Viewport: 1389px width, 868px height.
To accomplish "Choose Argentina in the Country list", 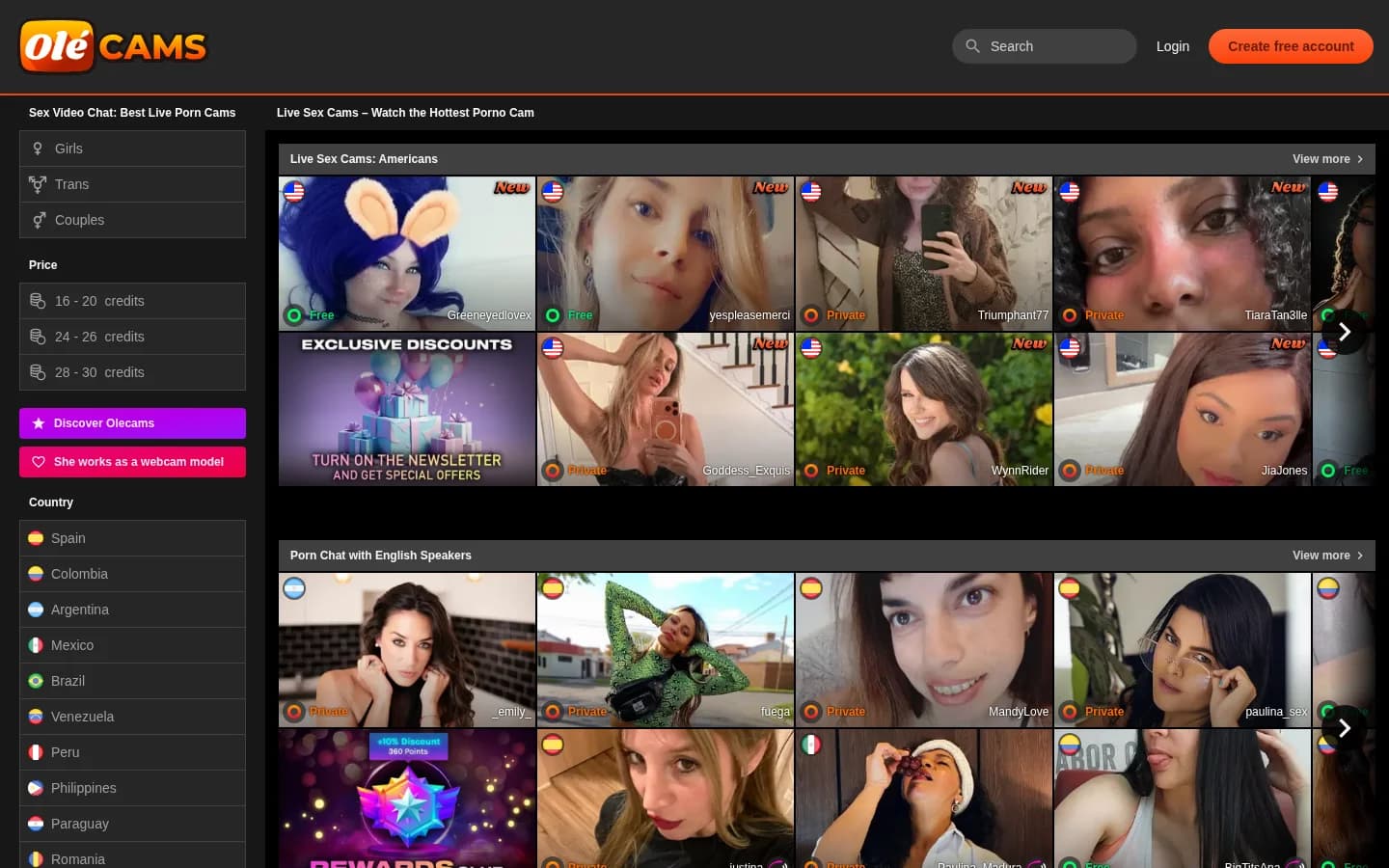I will point(132,610).
